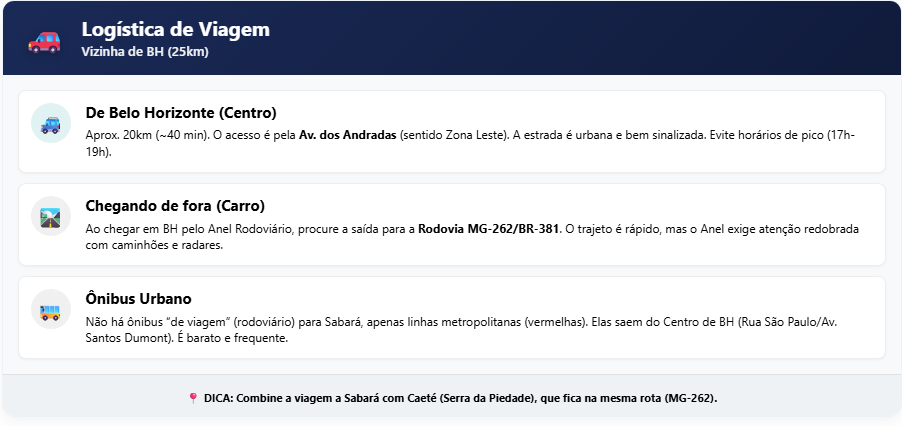
Task: Click the bus icon beside Ônibus Urbano
Action: [x=51, y=309]
